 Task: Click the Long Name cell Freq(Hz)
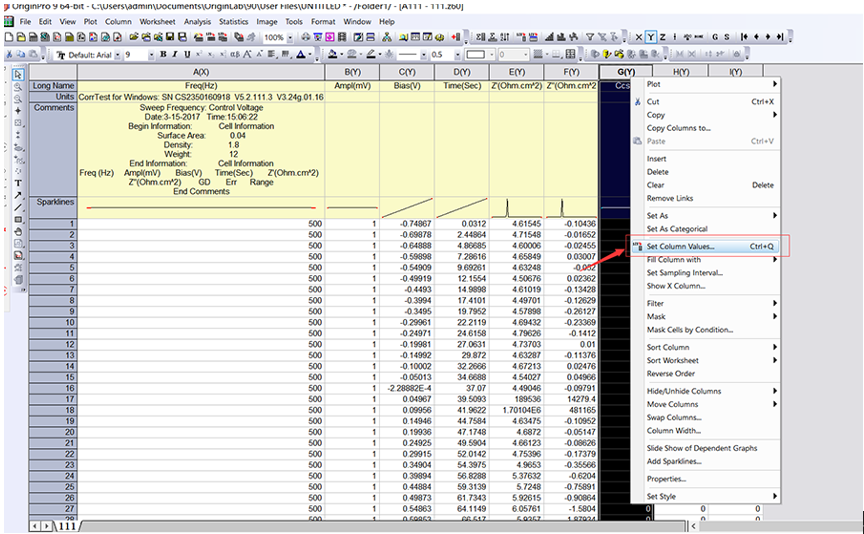click(x=201, y=85)
